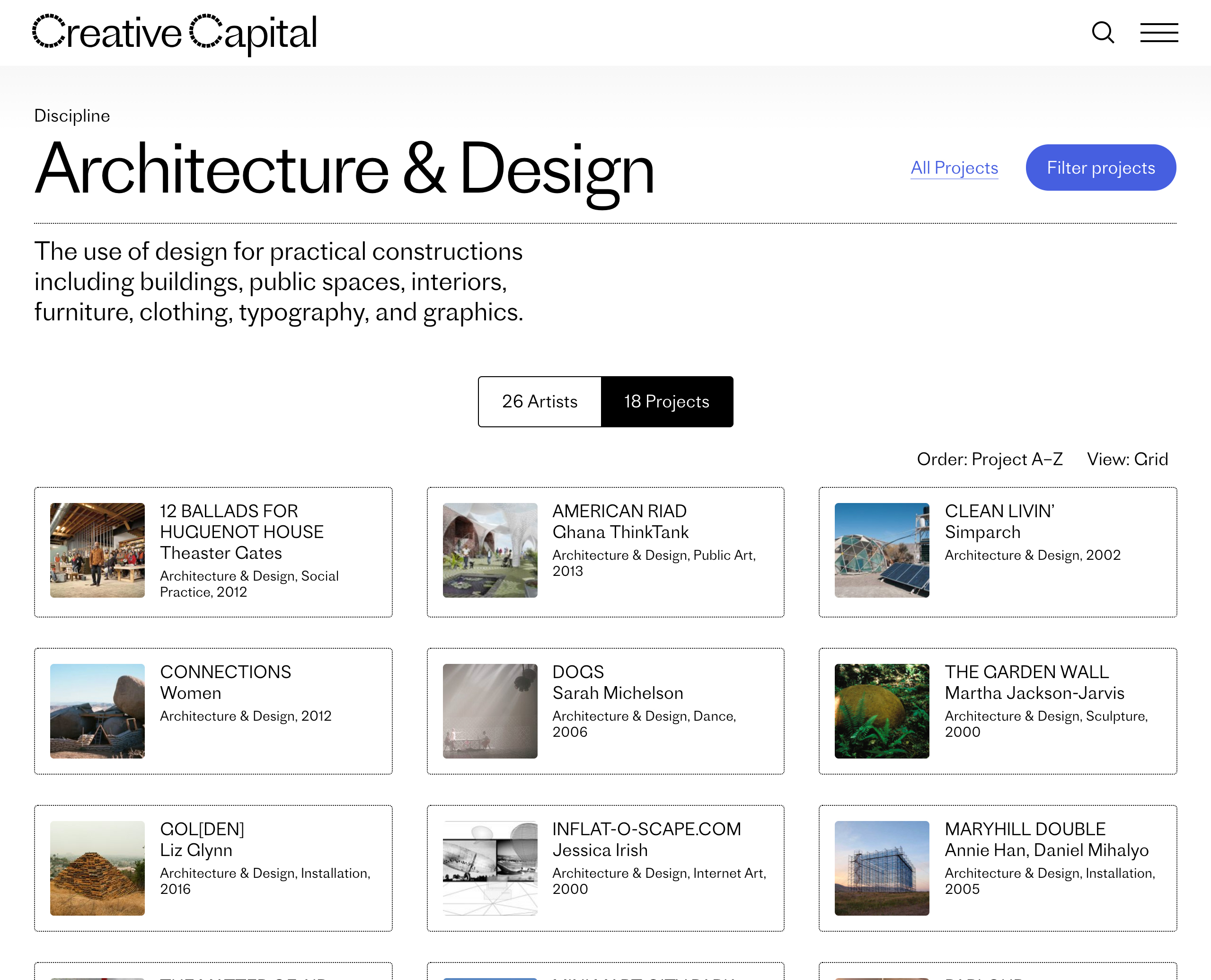
Task: Toggle the View: Grid option
Action: click(x=1127, y=459)
